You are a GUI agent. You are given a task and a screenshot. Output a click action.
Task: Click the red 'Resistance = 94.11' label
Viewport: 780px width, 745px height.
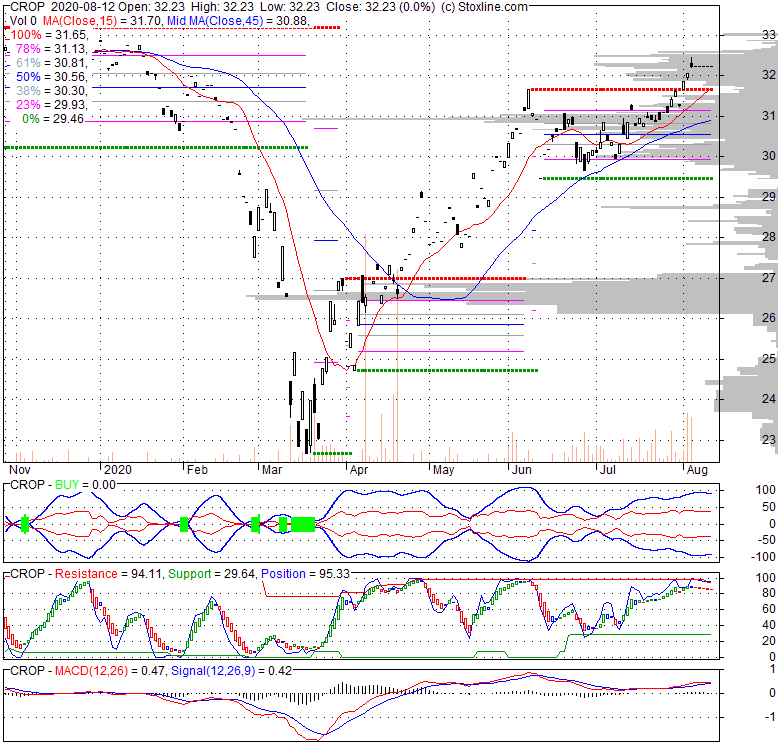pyautogui.click(x=108, y=574)
